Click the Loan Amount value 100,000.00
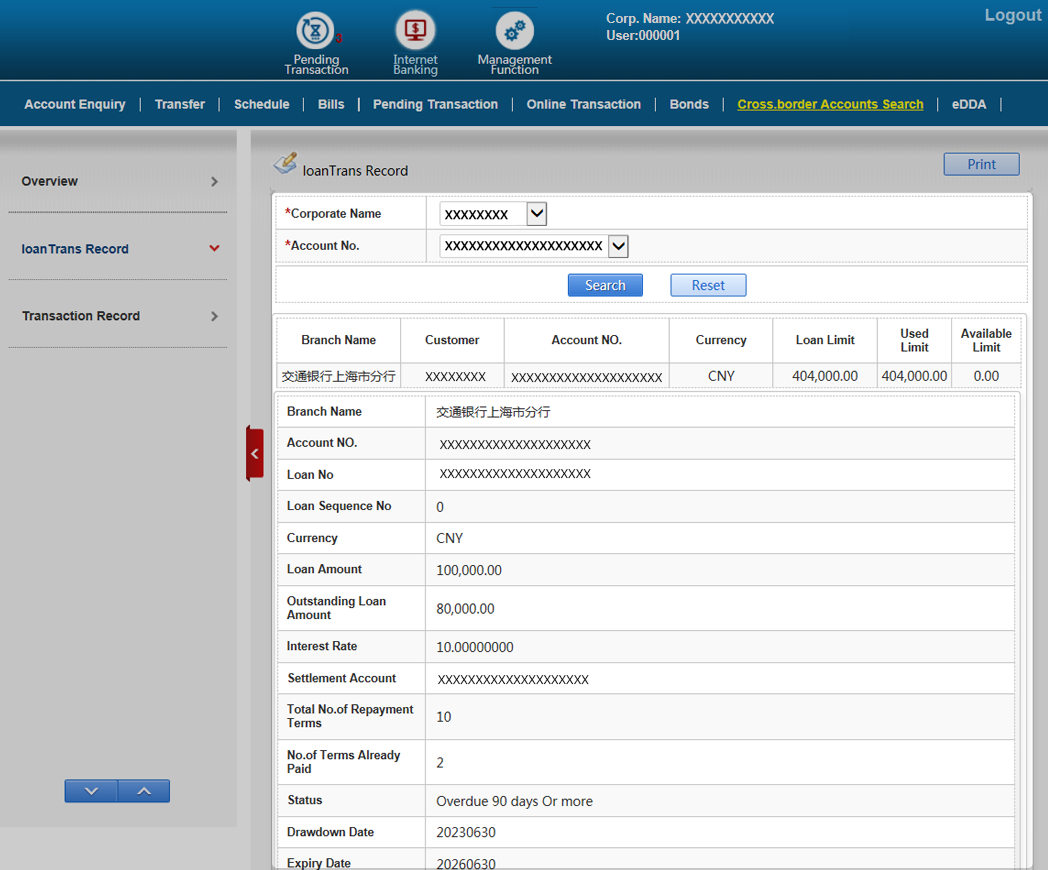The height and width of the screenshot is (870, 1048). pyautogui.click(x=469, y=570)
